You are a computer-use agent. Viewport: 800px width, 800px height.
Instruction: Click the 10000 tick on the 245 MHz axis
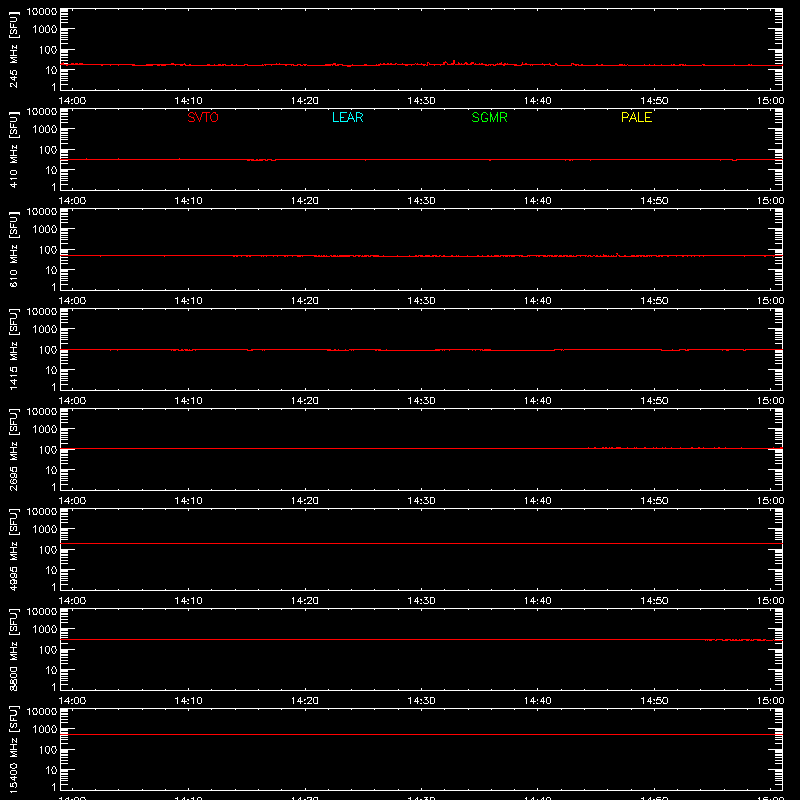(x=42, y=12)
